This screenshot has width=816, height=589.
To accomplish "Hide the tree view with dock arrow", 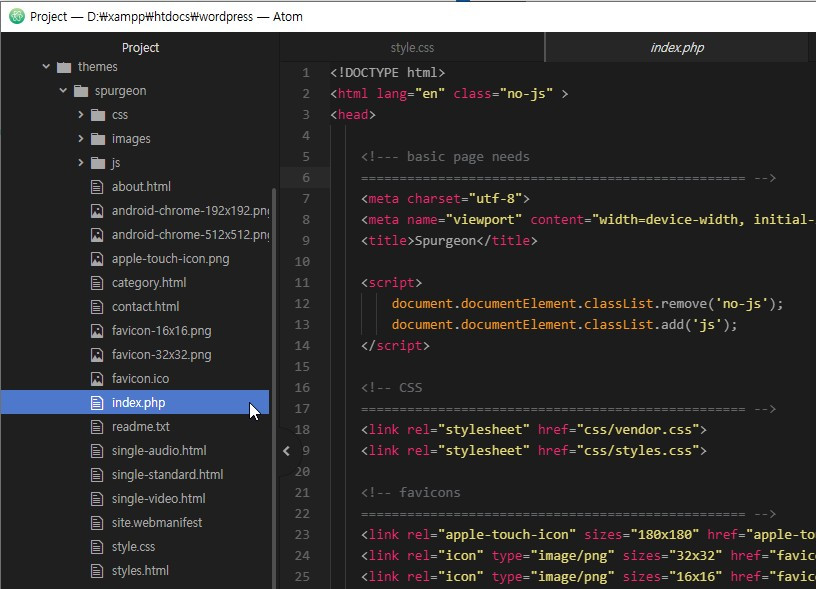I will [x=286, y=451].
